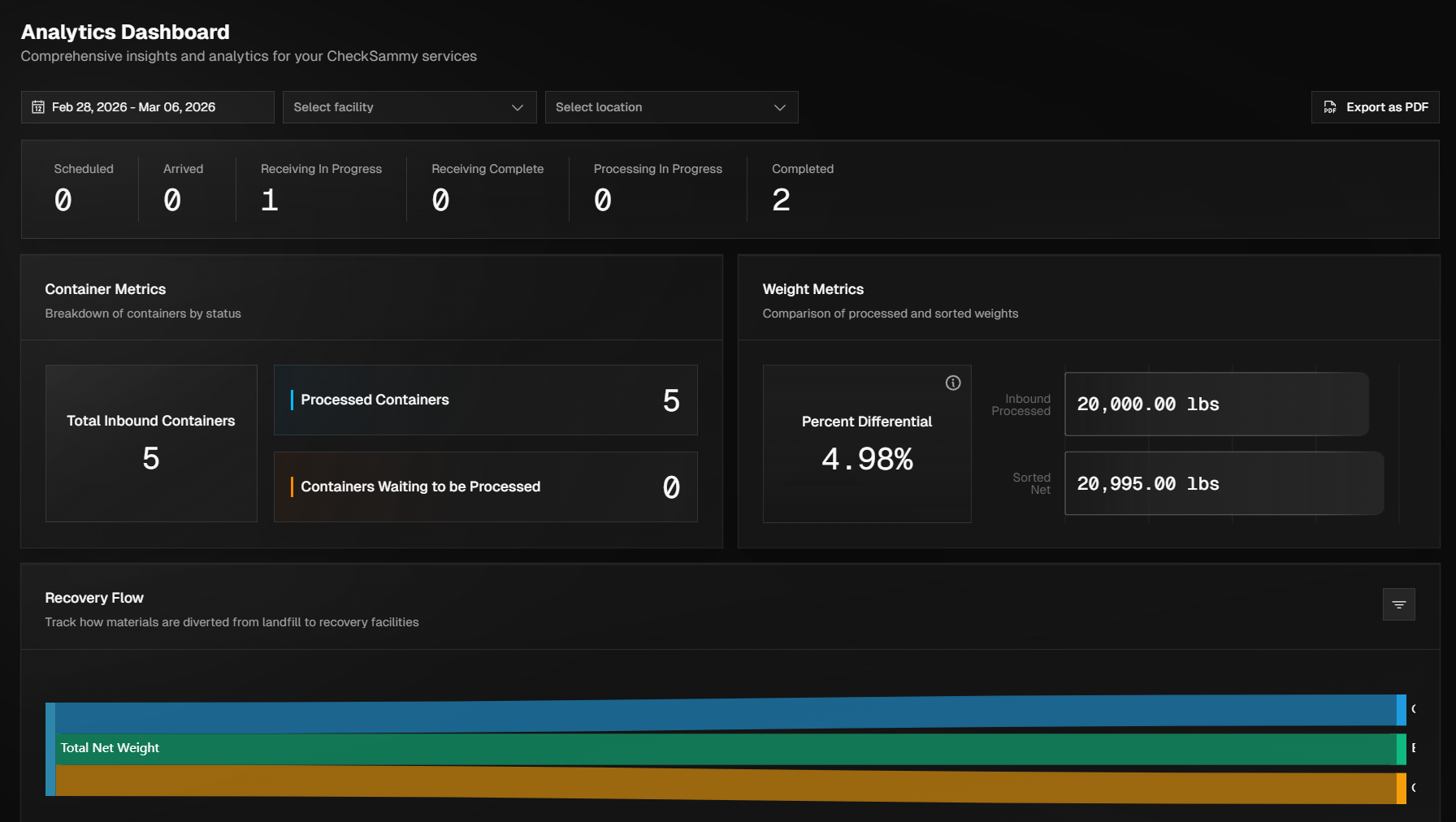Click the info icon on Percent Differential card
The image size is (1456, 822).
[953, 383]
